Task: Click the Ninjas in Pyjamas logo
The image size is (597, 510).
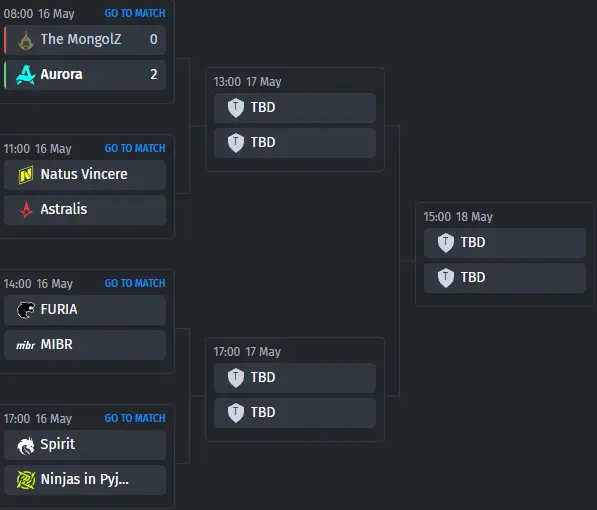Action: 26,480
